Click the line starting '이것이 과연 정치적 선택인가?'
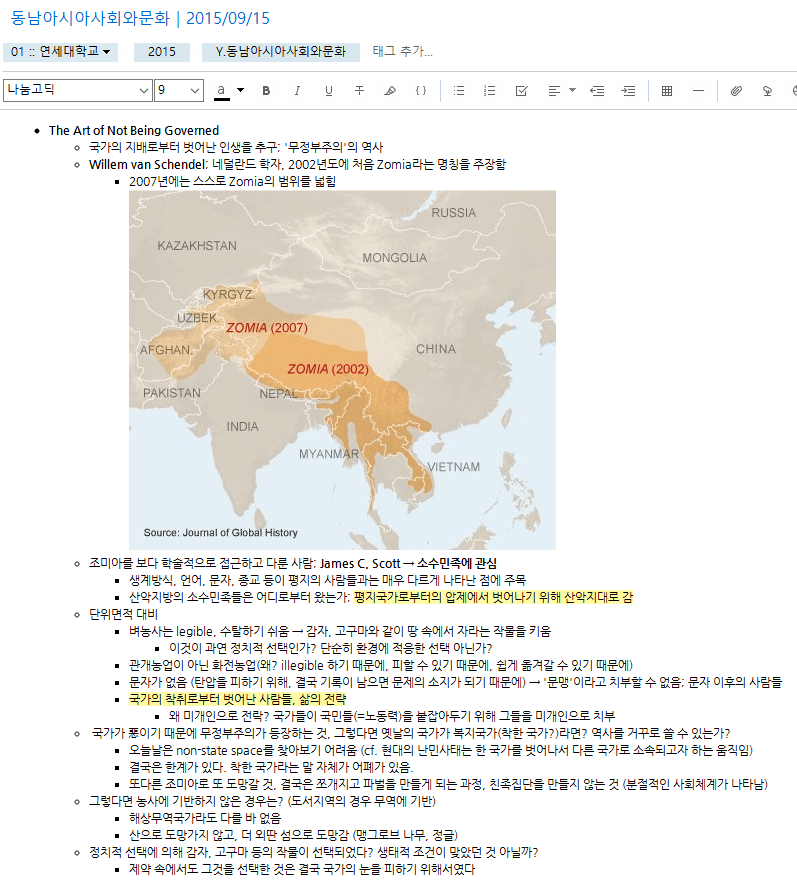The height and width of the screenshot is (892, 797). [x=330, y=648]
